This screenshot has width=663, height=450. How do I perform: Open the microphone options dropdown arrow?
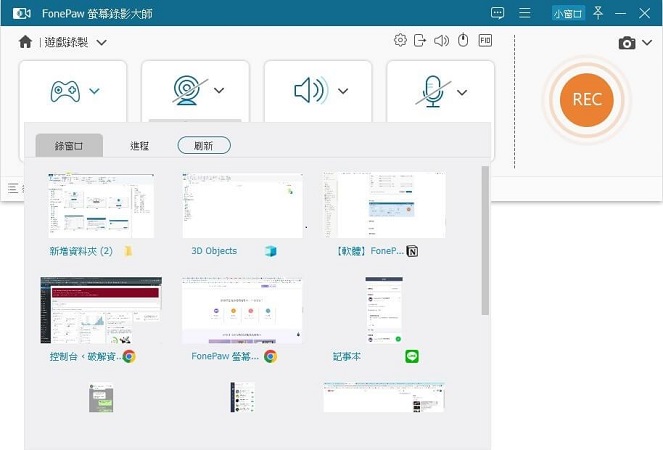click(x=462, y=92)
